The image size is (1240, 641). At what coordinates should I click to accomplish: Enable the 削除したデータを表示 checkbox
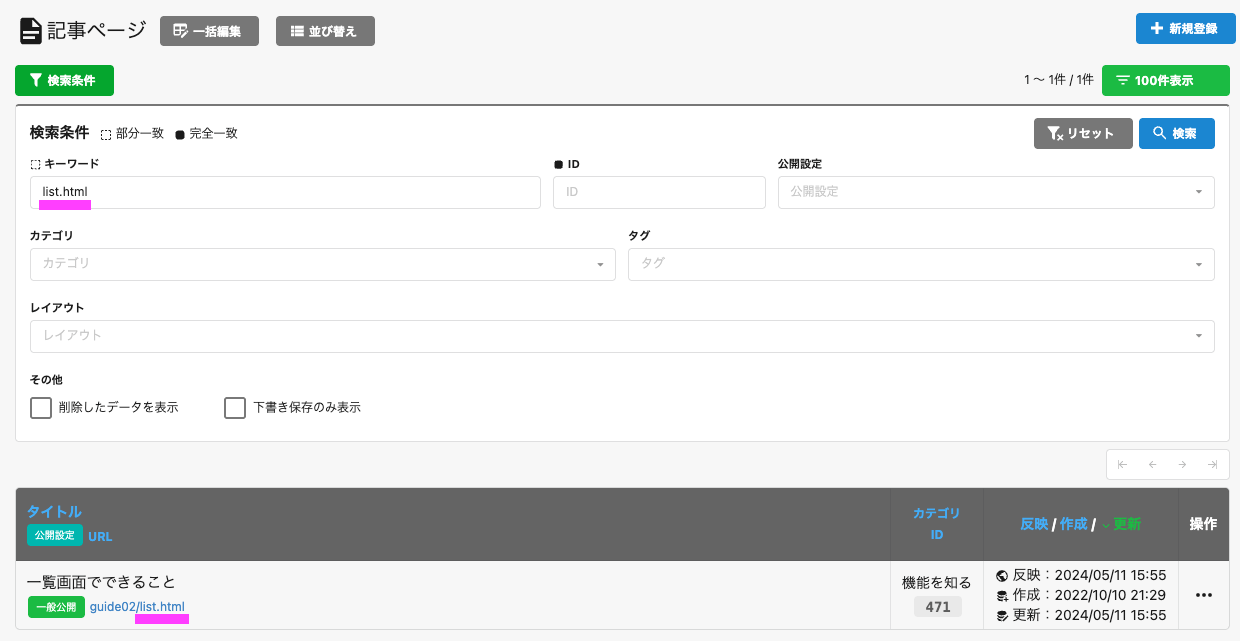pos(40,408)
